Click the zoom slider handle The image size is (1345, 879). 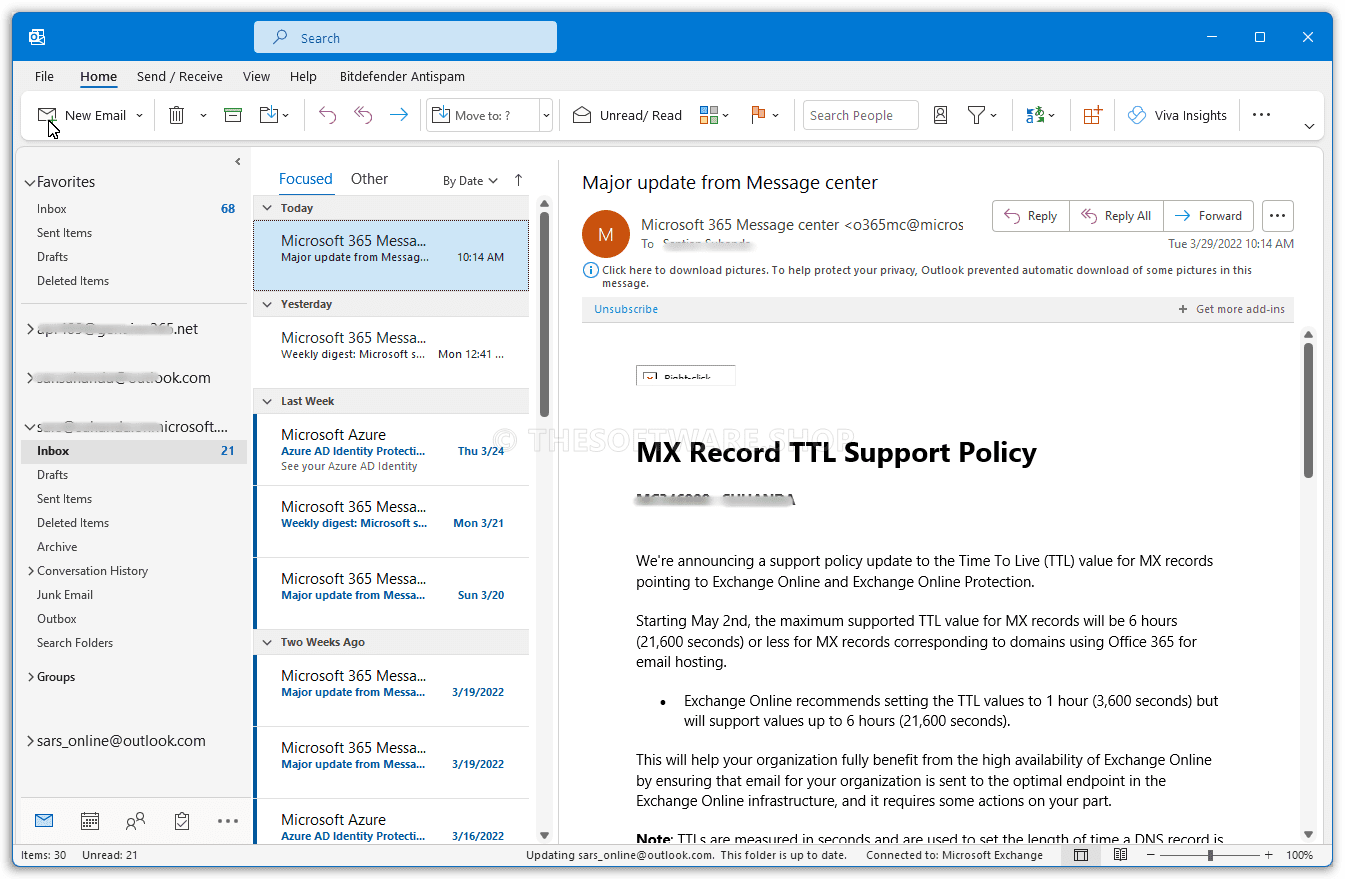tap(1210, 855)
